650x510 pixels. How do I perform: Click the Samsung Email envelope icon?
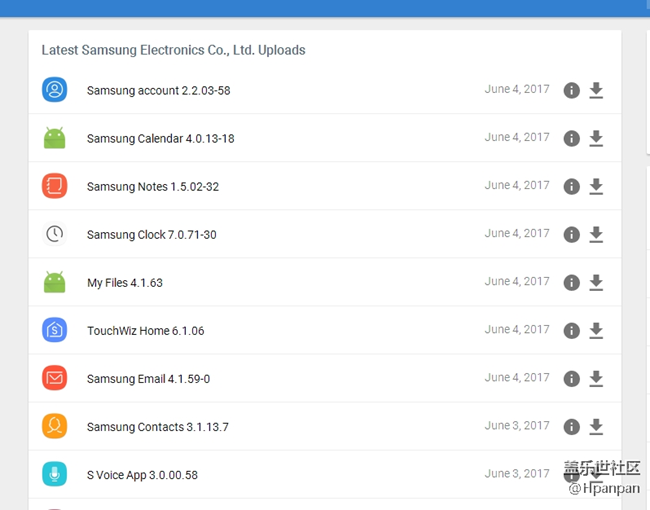[54, 378]
